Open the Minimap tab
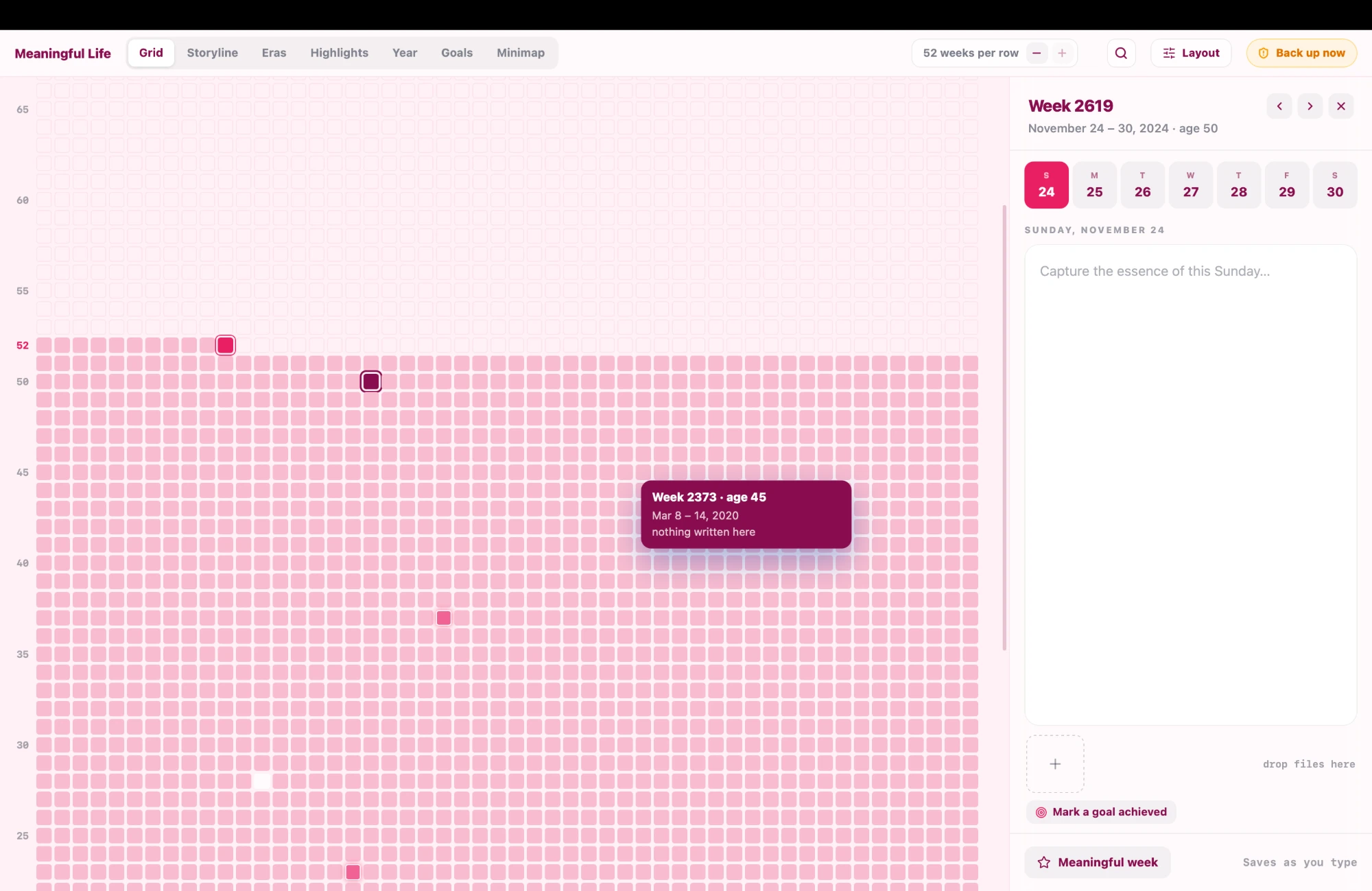Screen dimensions: 1372x891 521,53
